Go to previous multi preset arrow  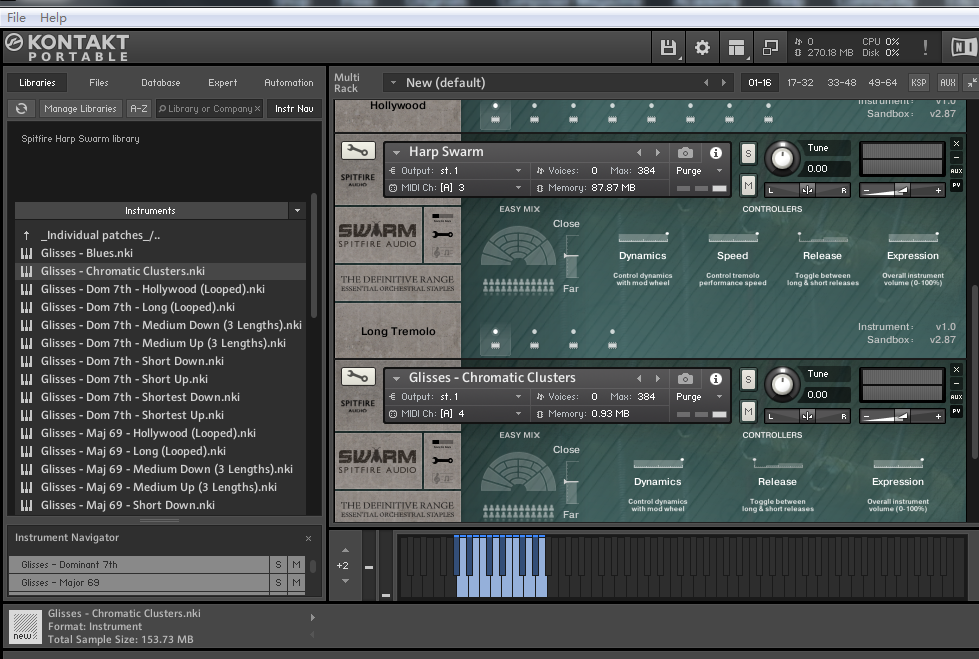[x=706, y=82]
